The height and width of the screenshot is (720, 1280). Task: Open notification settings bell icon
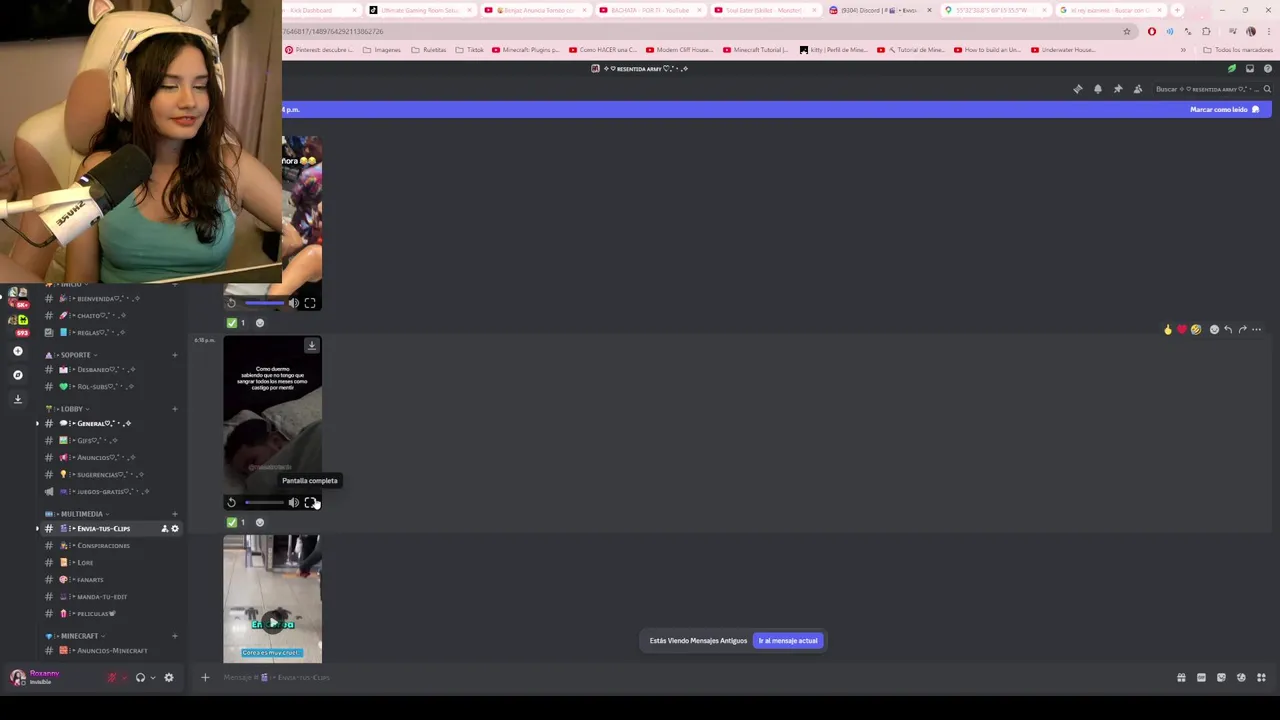1098,89
